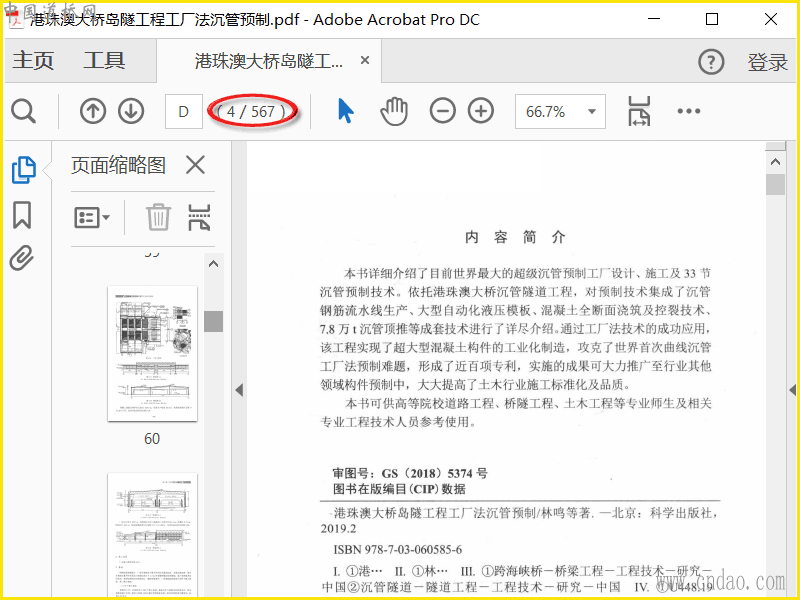The height and width of the screenshot is (600, 800).
Task: Click the document vertical scrollbar handle
Action: click(x=776, y=185)
